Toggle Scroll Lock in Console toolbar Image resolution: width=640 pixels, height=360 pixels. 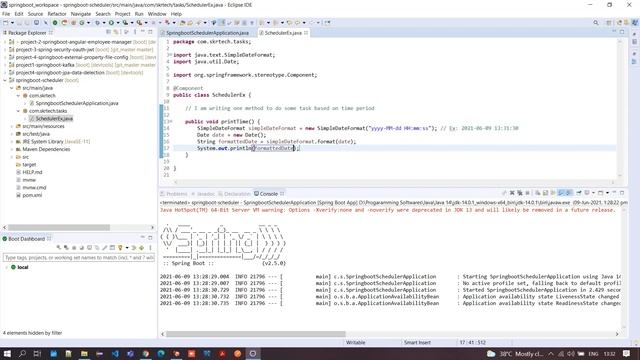(545, 193)
